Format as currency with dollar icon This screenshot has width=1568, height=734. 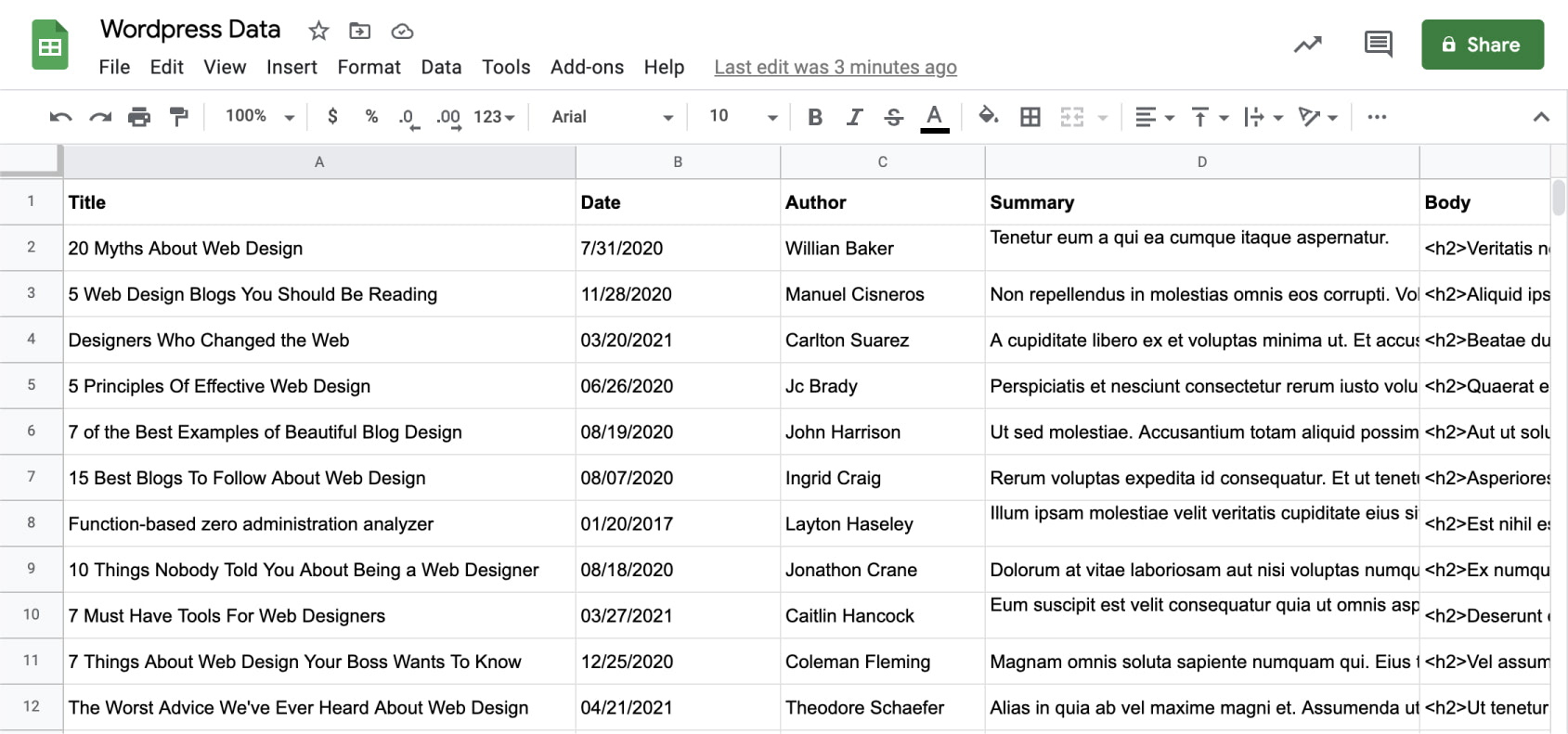tap(332, 116)
